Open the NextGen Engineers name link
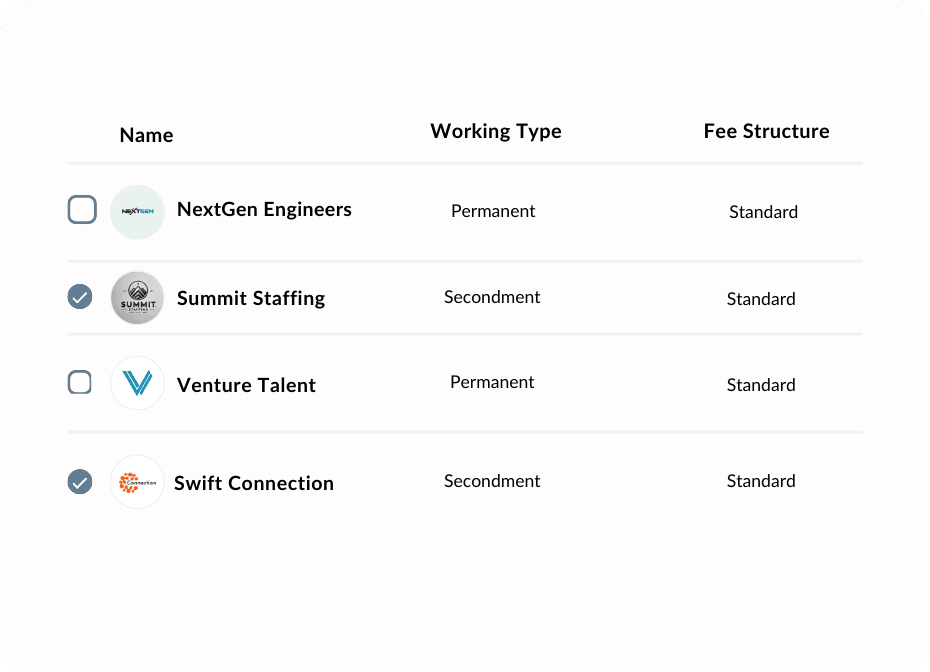The image size is (930, 672). point(264,209)
